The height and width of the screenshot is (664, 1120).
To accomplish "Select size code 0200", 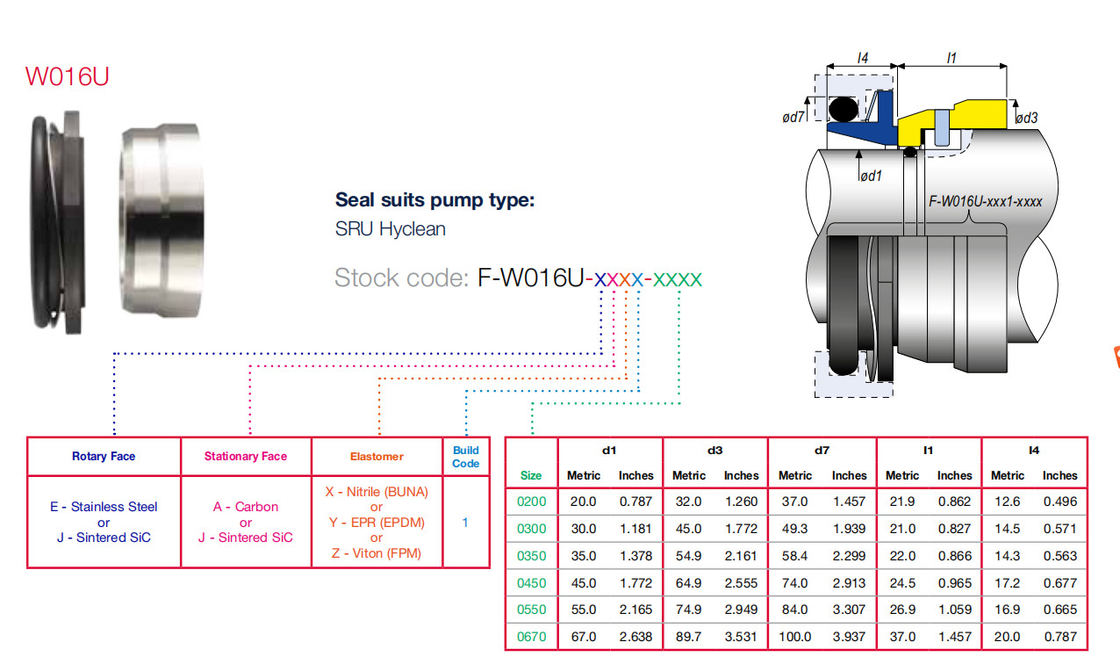I will (x=531, y=502).
